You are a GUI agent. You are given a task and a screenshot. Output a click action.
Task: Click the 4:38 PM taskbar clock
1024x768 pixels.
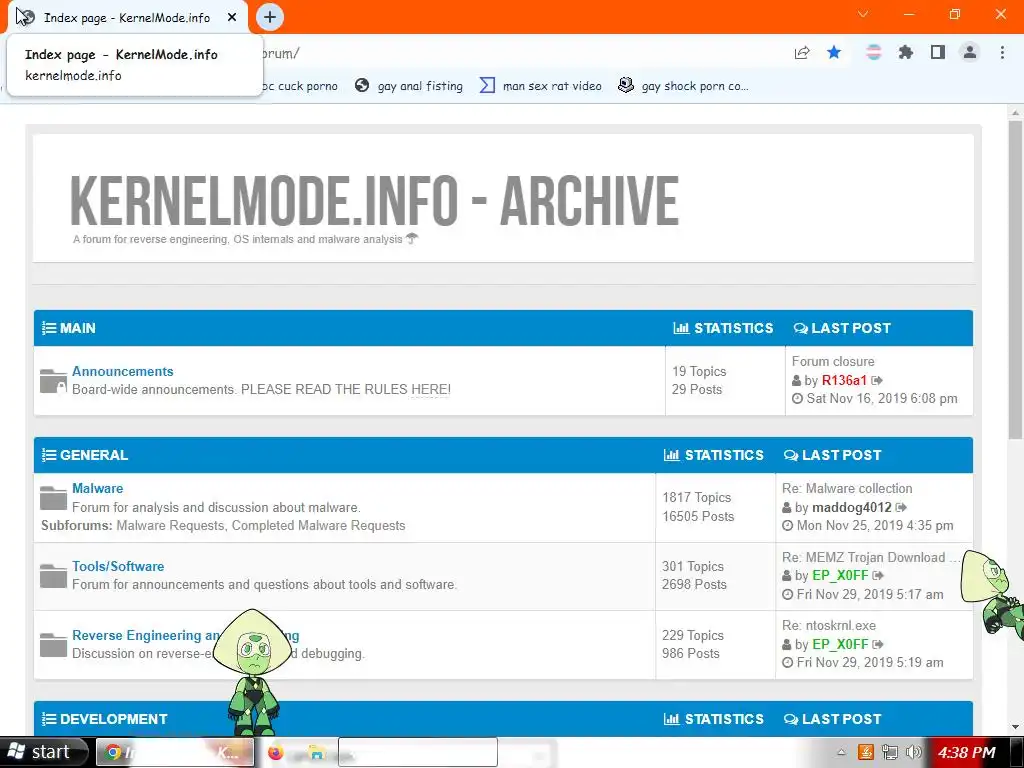pyautogui.click(x=967, y=753)
